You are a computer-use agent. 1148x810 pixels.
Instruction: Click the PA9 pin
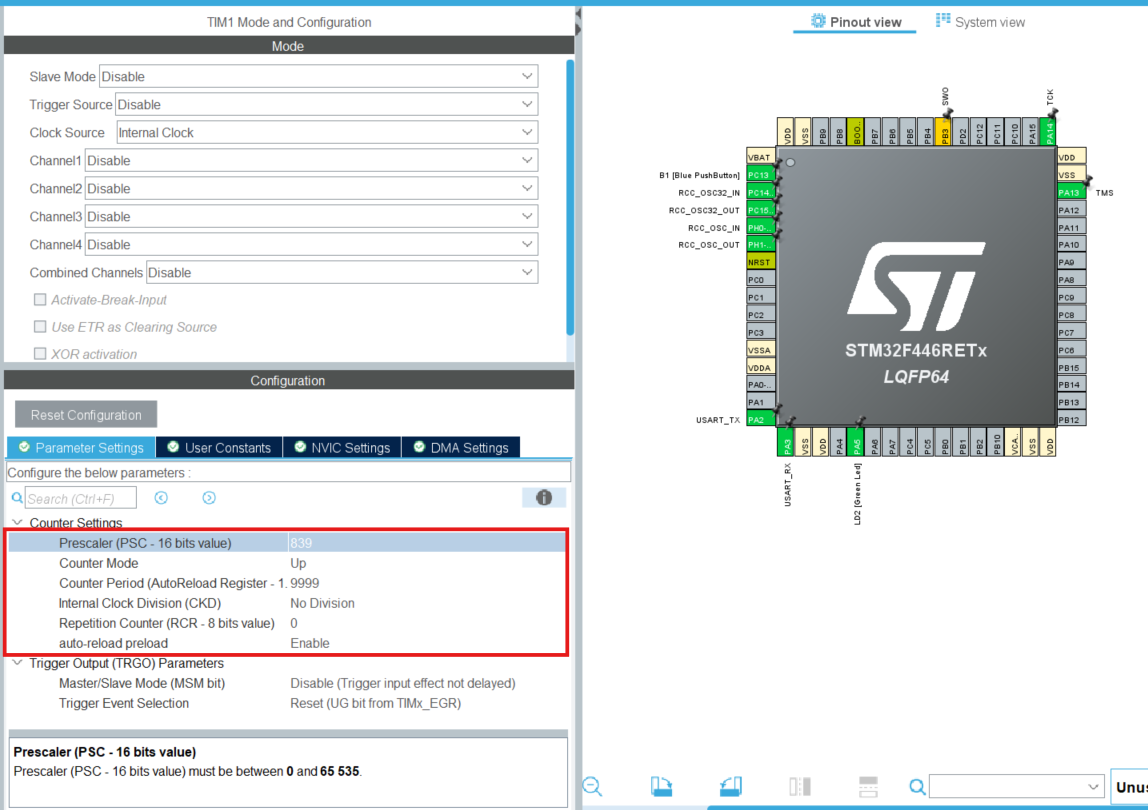(x=1071, y=262)
